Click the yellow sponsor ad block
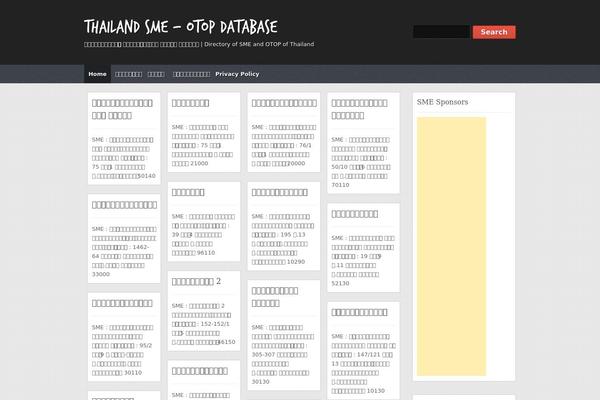The image size is (600, 400). pyautogui.click(x=451, y=247)
